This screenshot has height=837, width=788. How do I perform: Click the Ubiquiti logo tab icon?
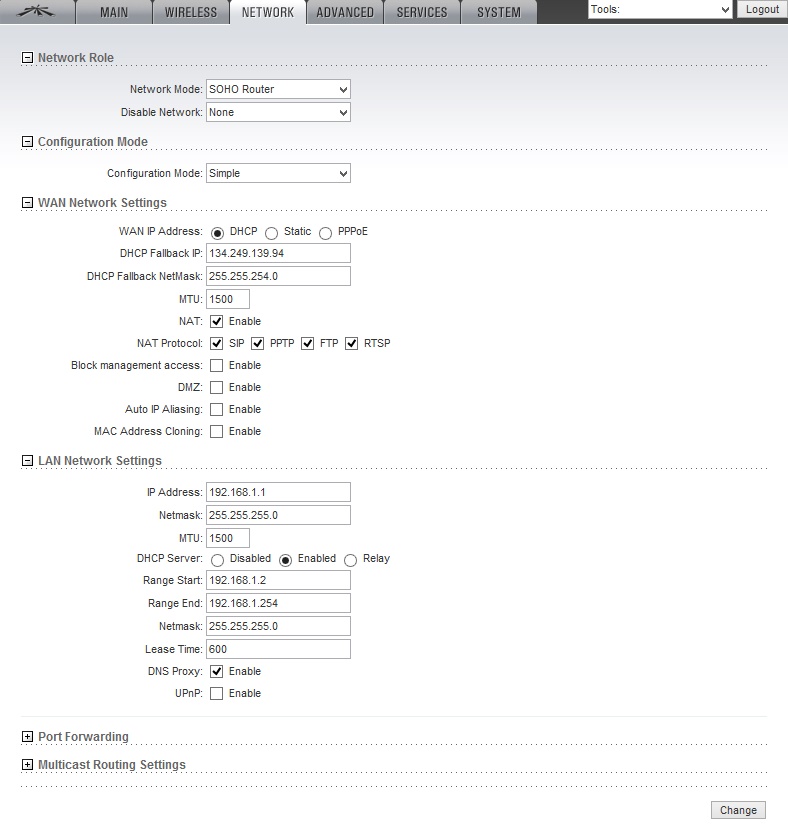[x=41, y=12]
